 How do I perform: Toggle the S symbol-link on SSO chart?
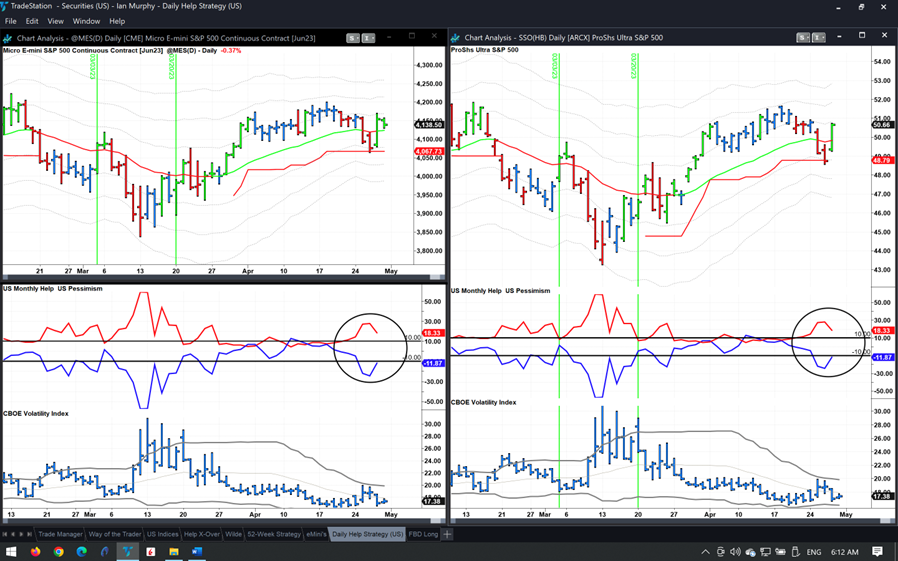[x=804, y=38]
